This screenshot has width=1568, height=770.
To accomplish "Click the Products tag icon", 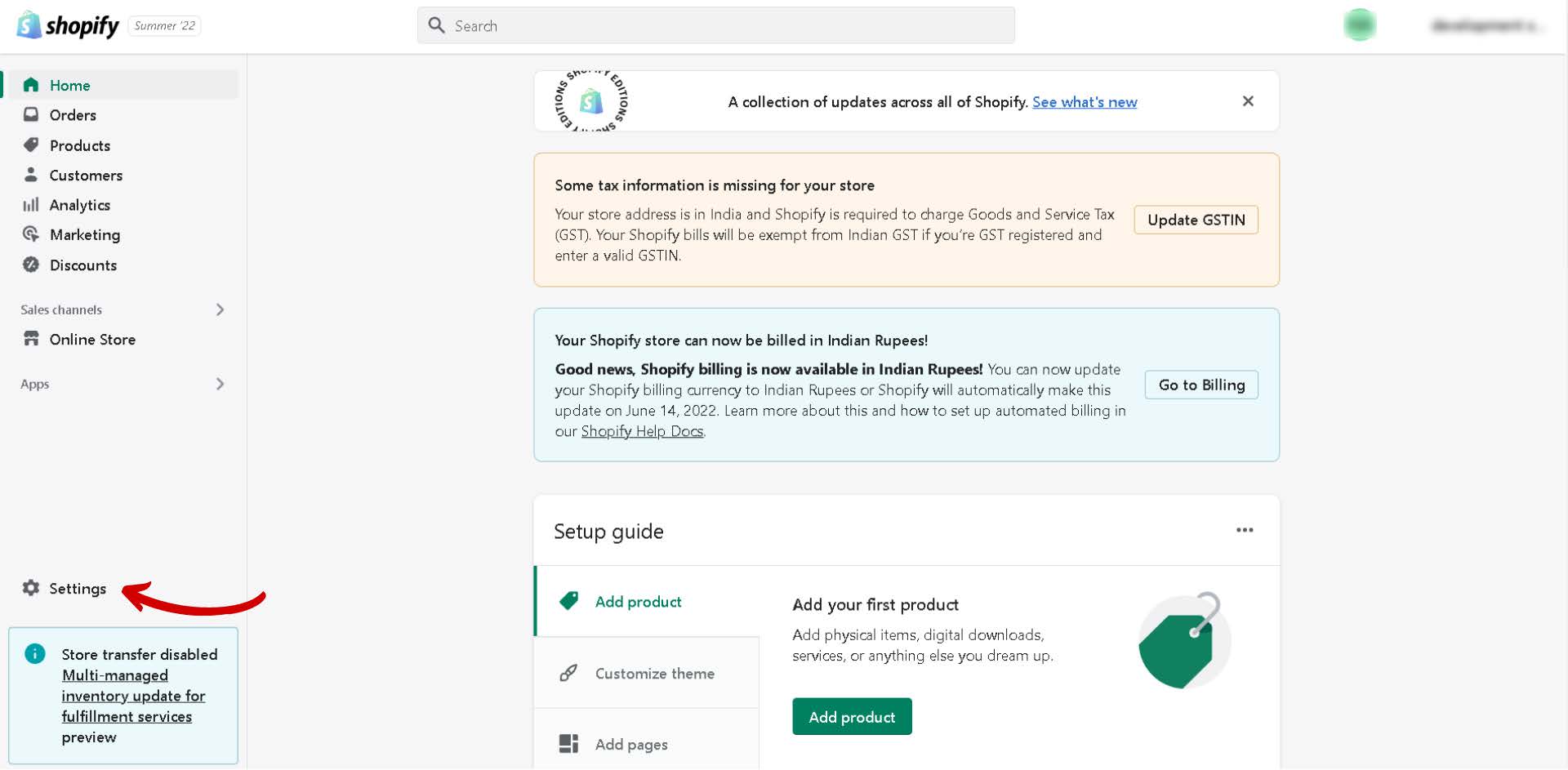I will [31, 145].
